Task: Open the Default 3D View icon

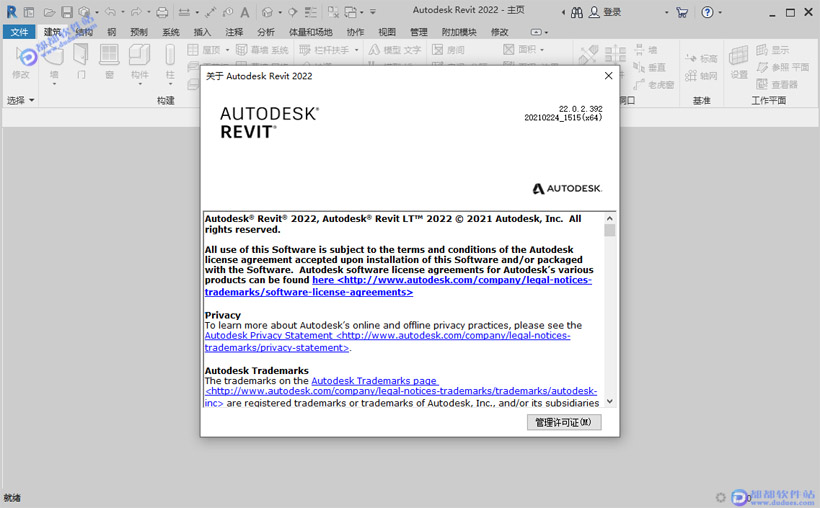Action: click(267, 12)
